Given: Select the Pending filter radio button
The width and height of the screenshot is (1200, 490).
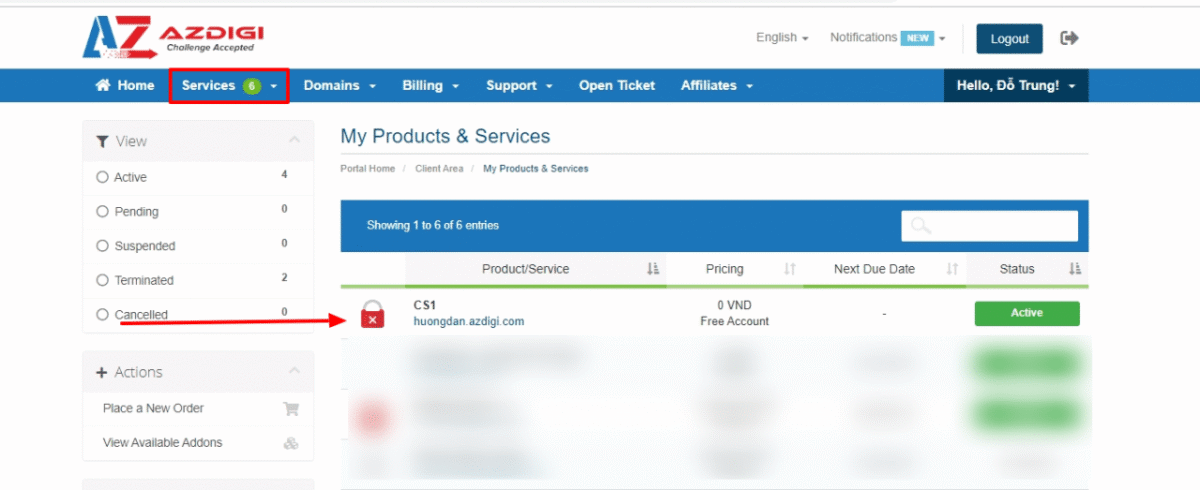Looking at the screenshot, I should 102,211.
